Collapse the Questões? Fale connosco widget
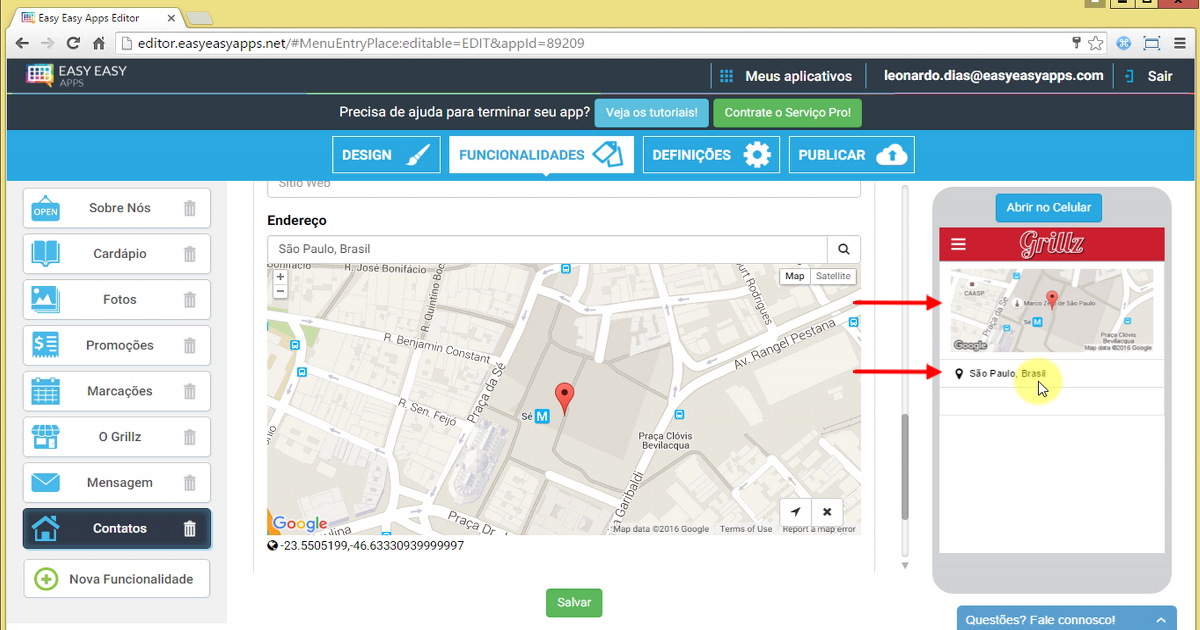This screenshot has width=1200, height=630. pos(1158,618)
